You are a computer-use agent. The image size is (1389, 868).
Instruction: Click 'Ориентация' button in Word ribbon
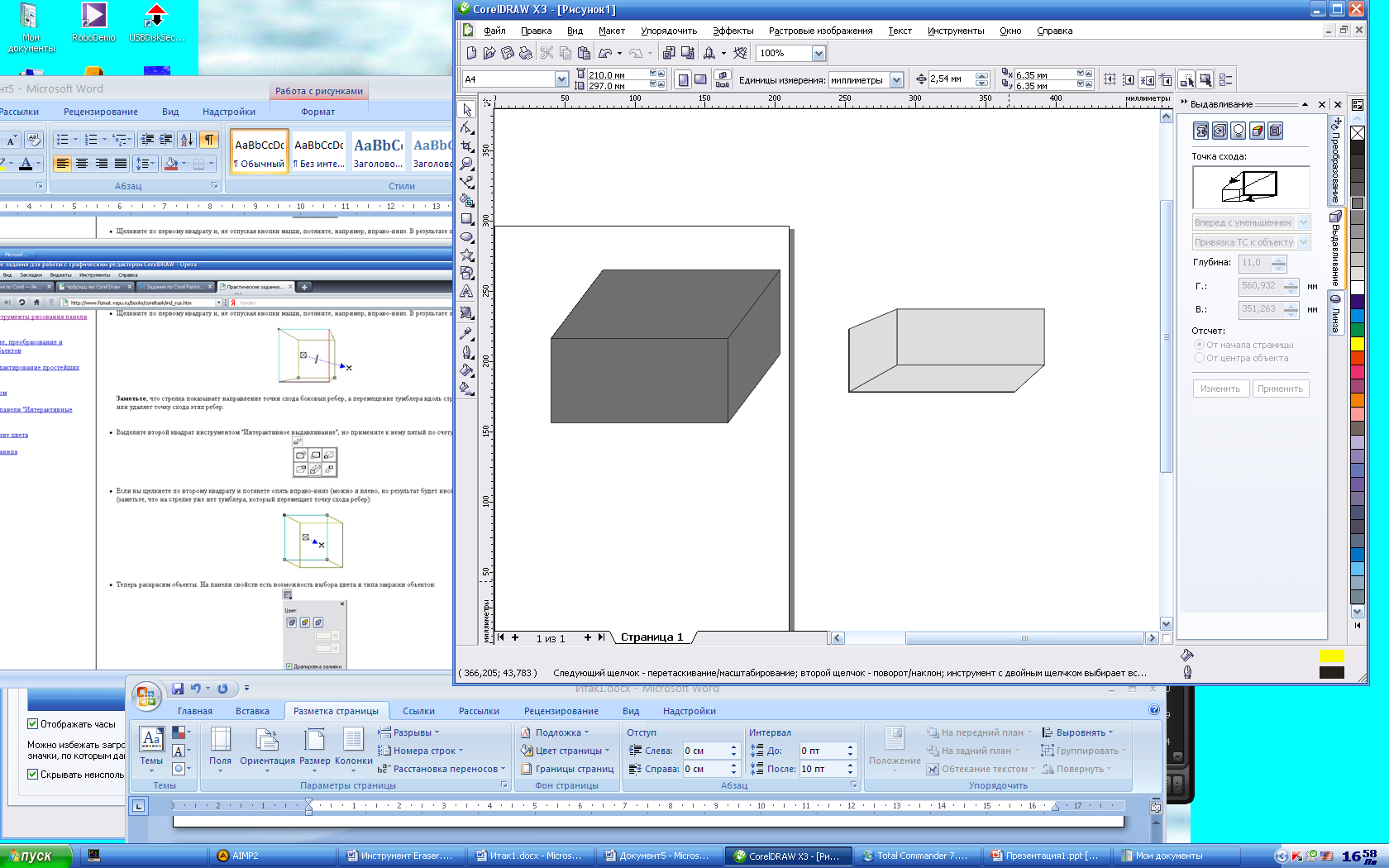(x=267, y=751)
